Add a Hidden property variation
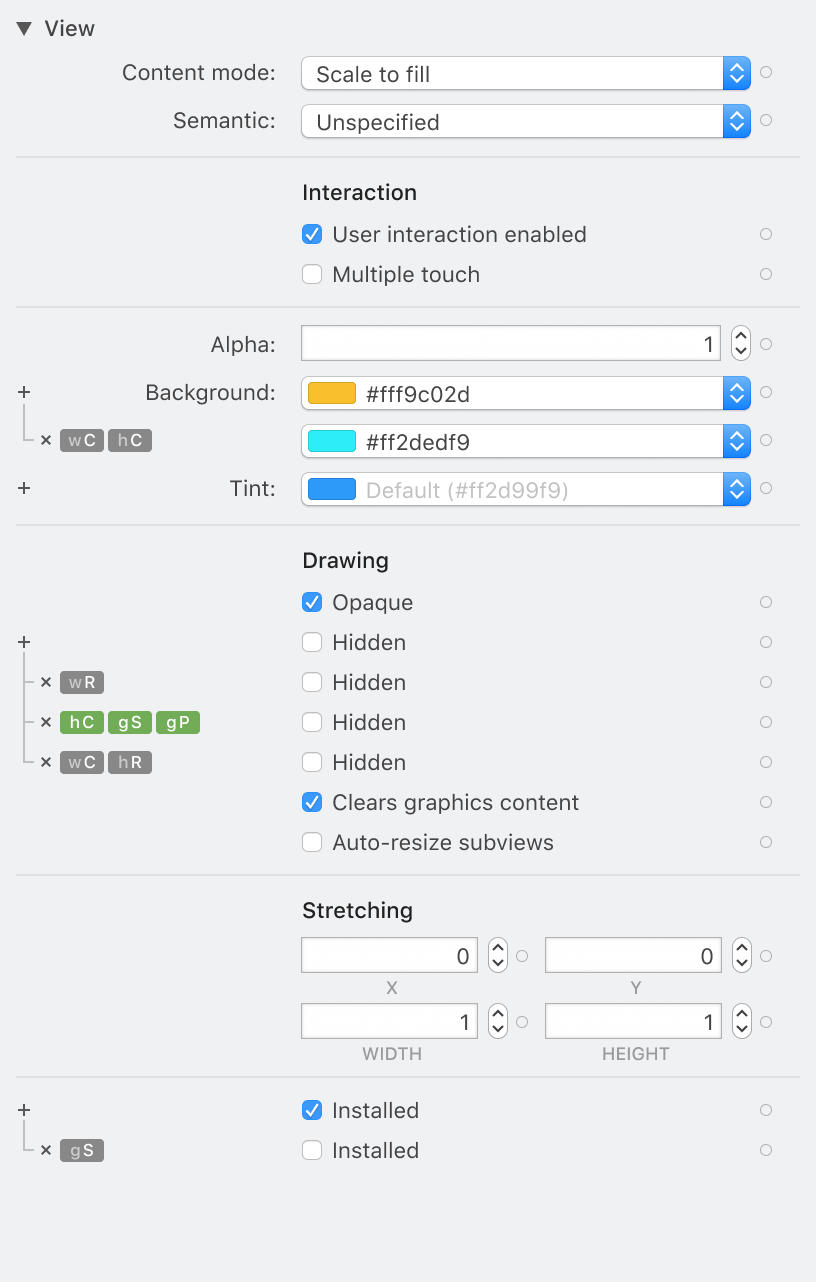The height and width of the screenshot is (1282, 816). 23,642
